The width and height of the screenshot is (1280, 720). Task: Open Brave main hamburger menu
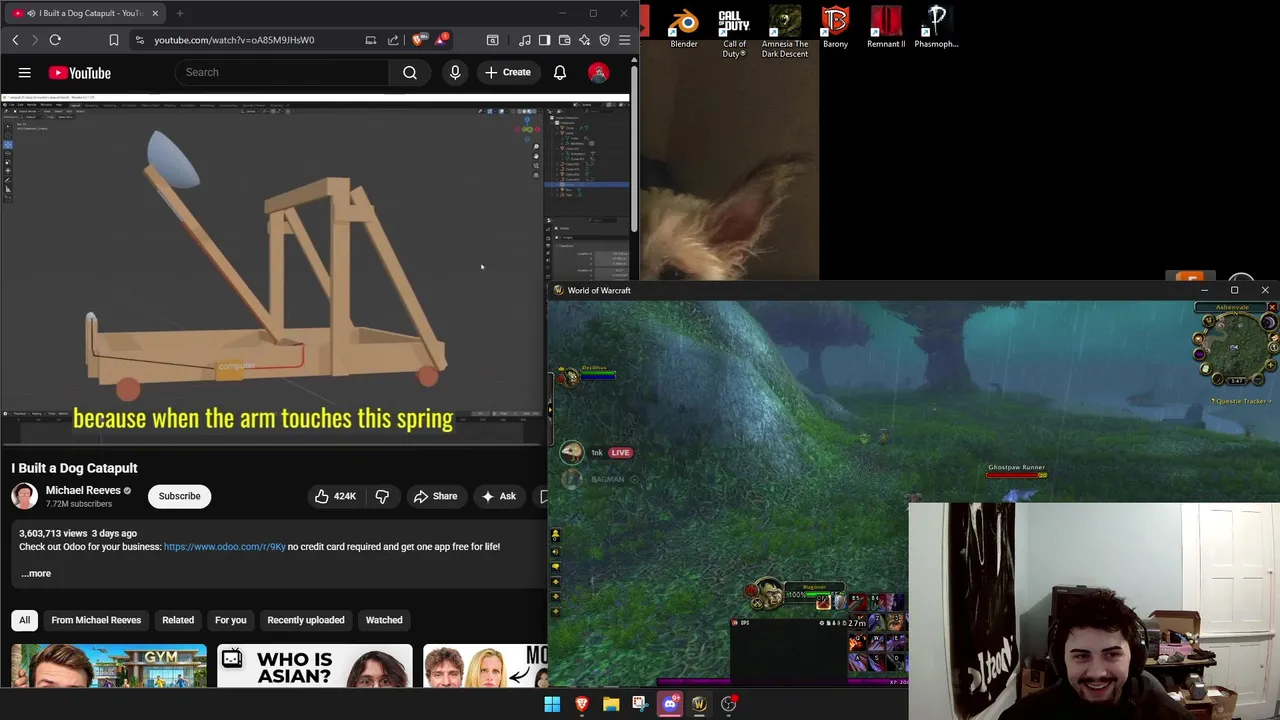(x=625, y=40)
